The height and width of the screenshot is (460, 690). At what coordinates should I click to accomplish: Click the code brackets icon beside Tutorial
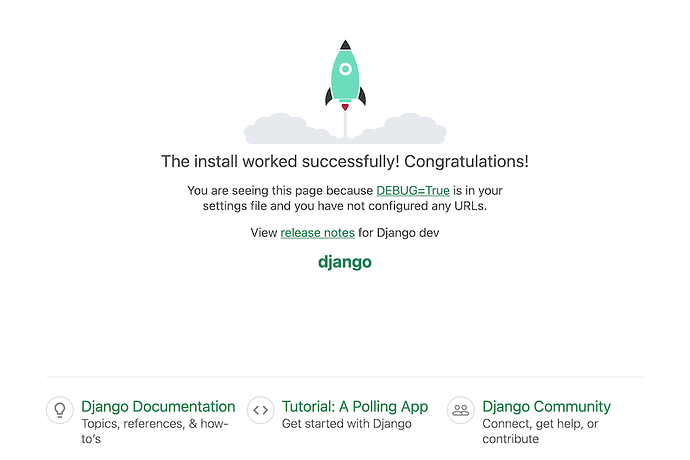pos(261,410)
